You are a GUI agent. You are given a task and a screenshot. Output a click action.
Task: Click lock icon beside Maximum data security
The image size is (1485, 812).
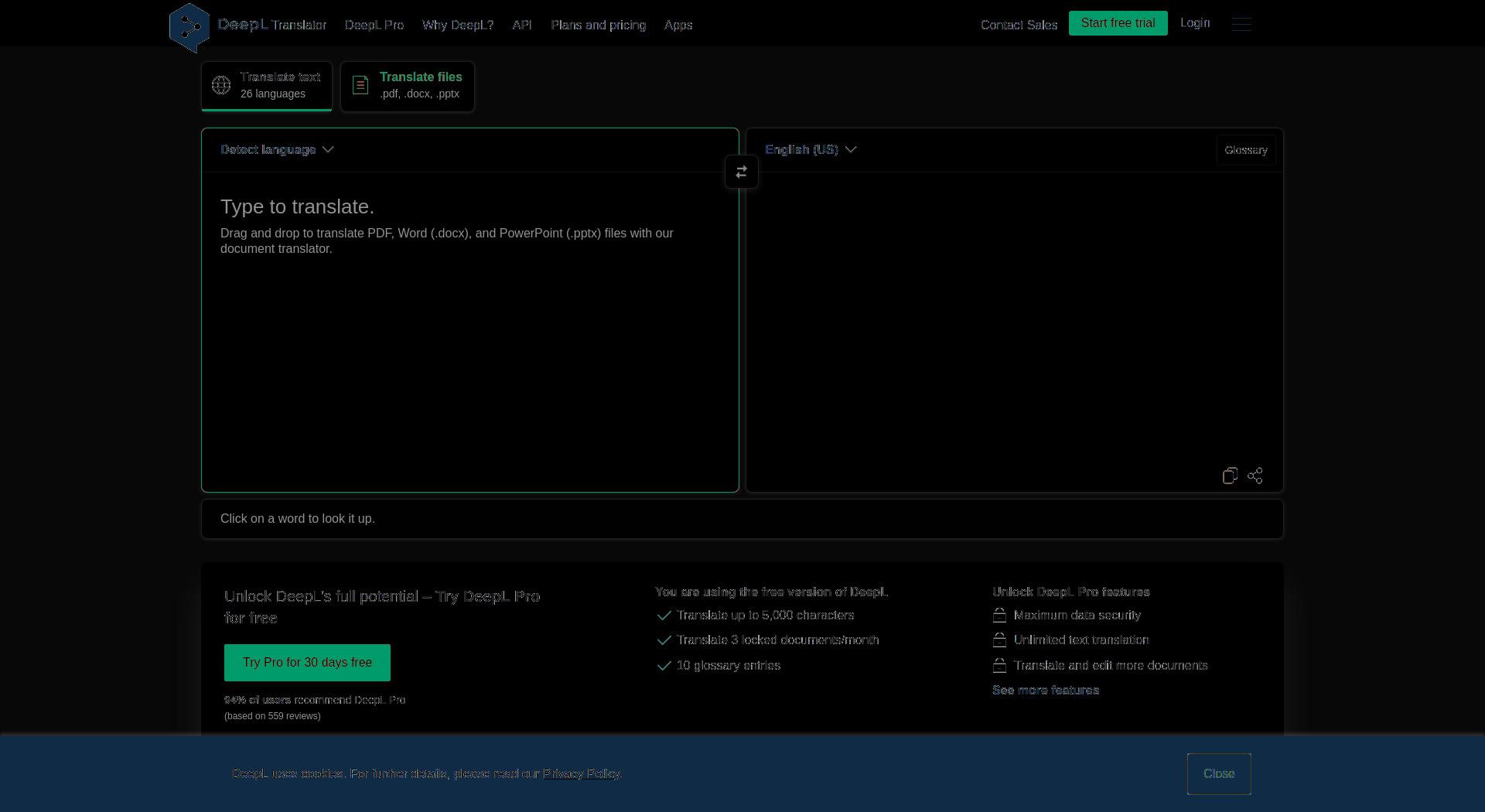[x=999, y=616]
